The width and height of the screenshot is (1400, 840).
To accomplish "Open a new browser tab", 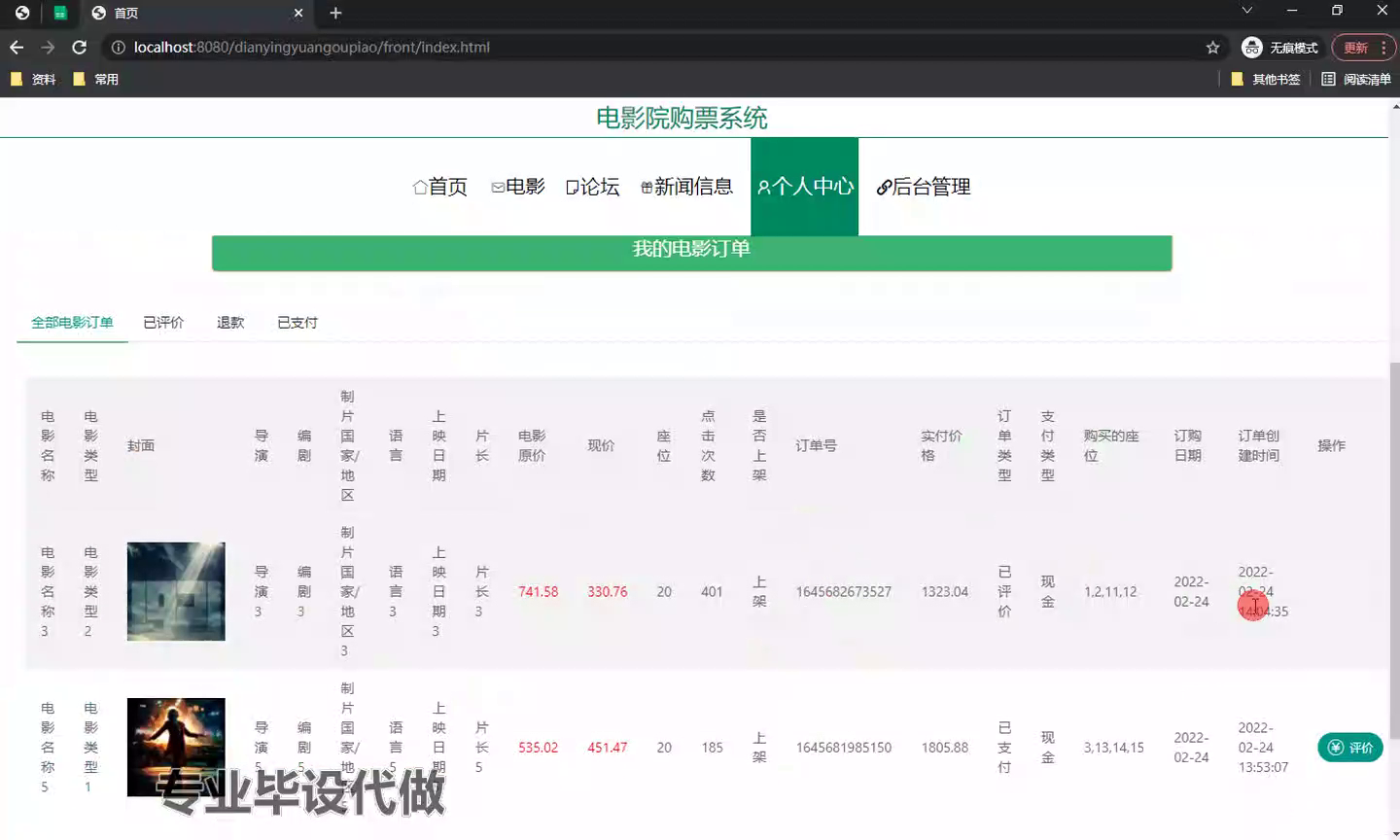I will pos(335,13).
